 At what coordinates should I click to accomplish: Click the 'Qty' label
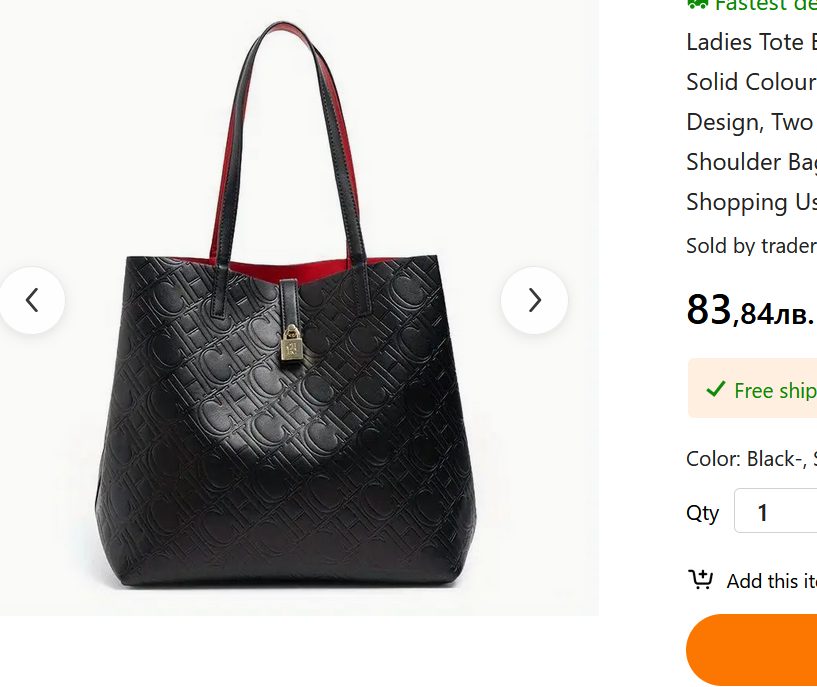(702, 513)
